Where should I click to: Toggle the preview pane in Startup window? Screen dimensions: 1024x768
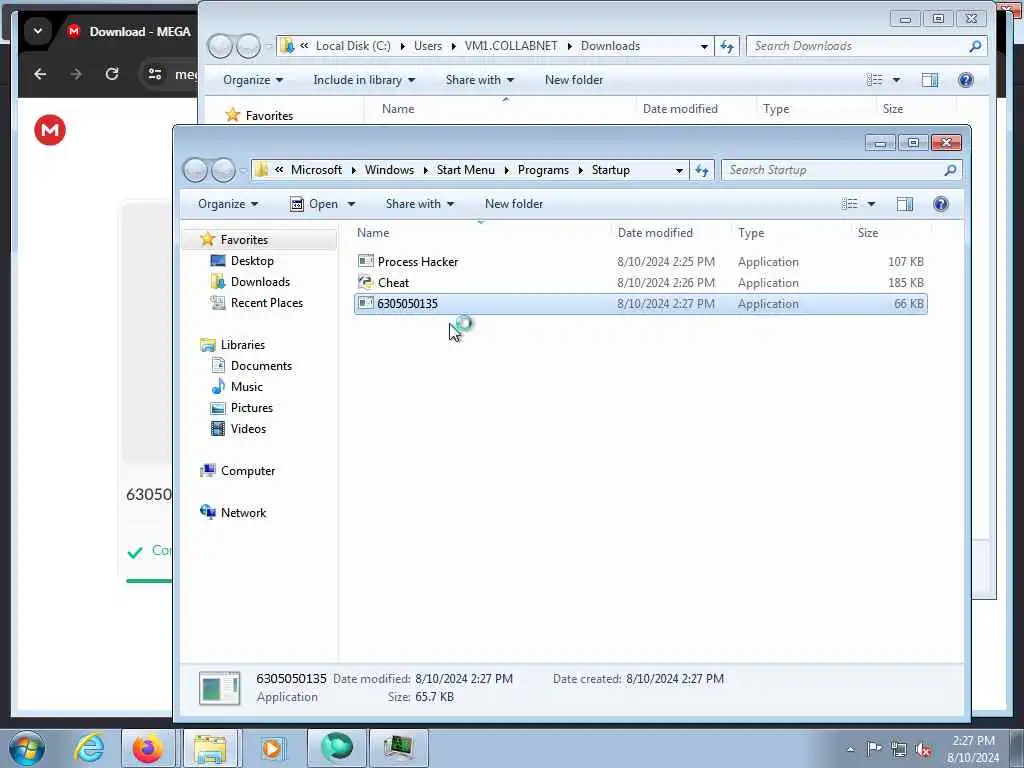[x=904, y=204]
